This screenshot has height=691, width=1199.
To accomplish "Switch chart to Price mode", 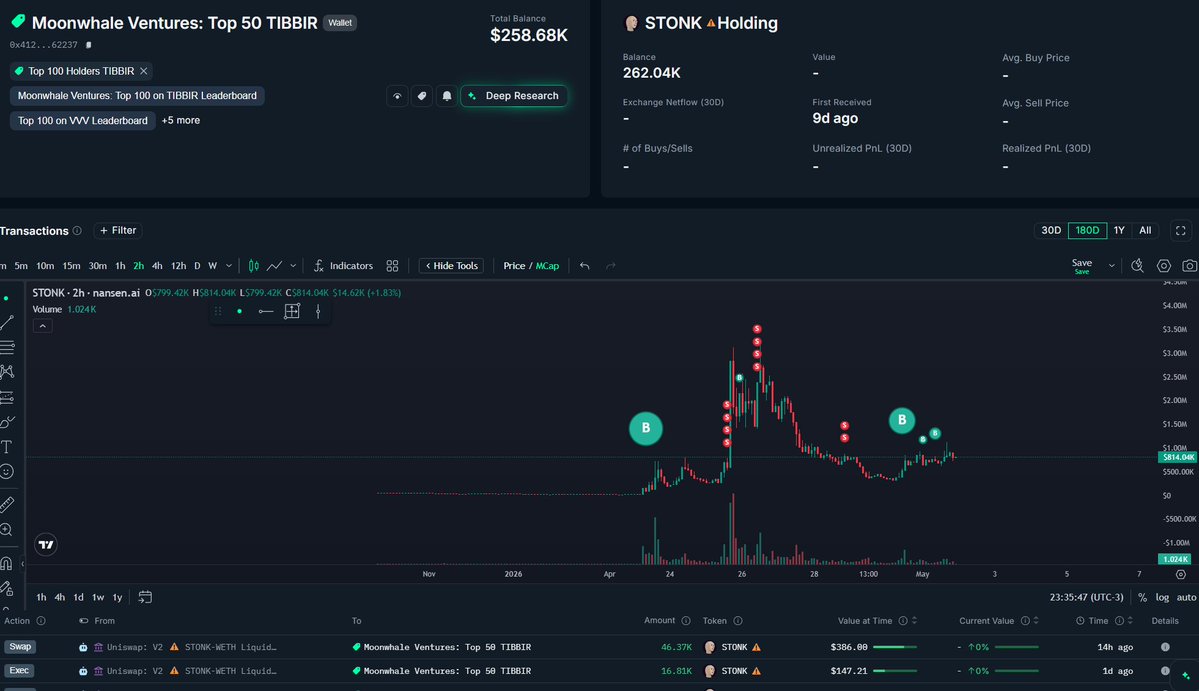I will (514, 266).
